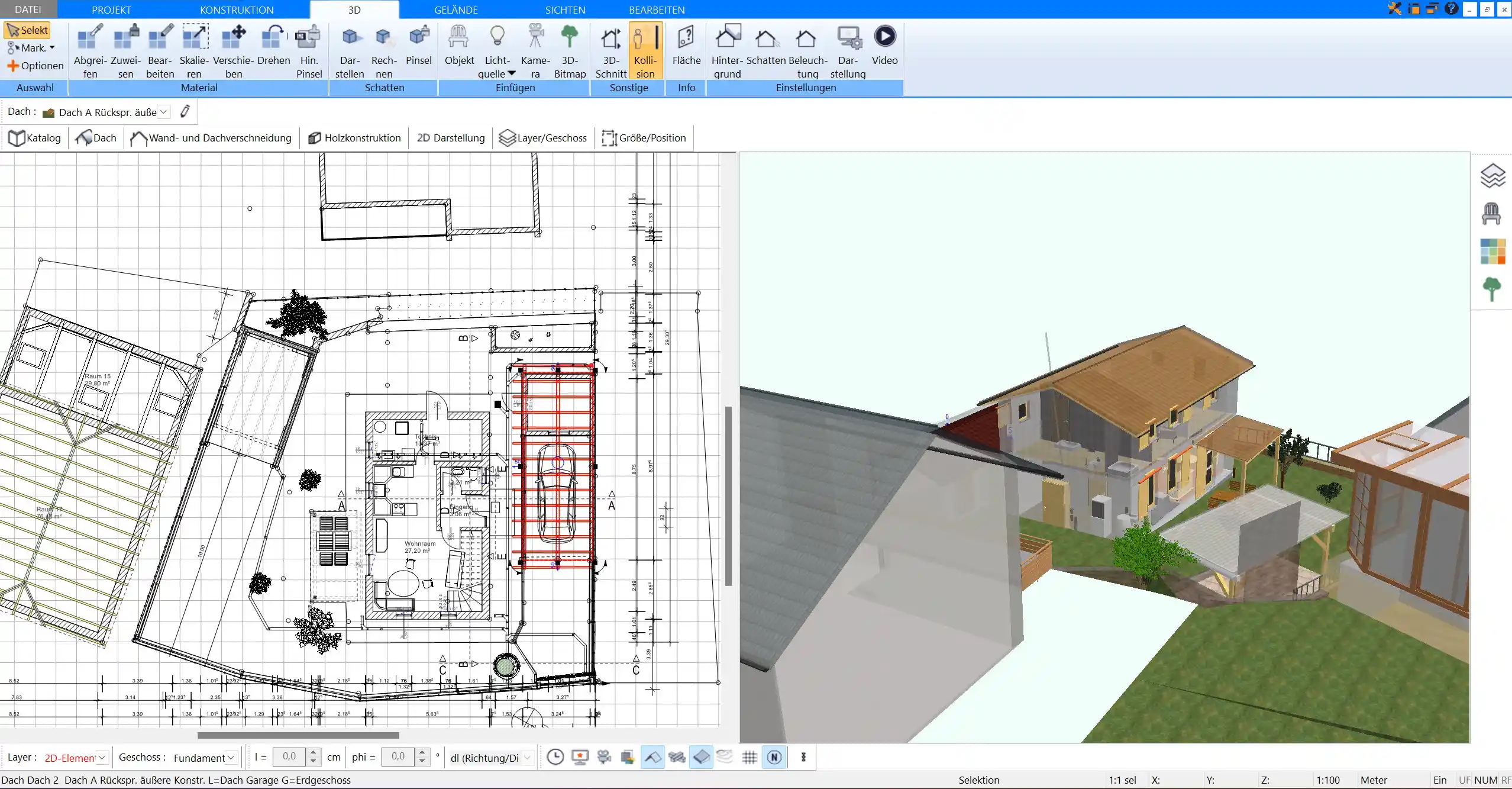
Task: Toggle the floor slab display button
Action: click(x=701, y=757)
